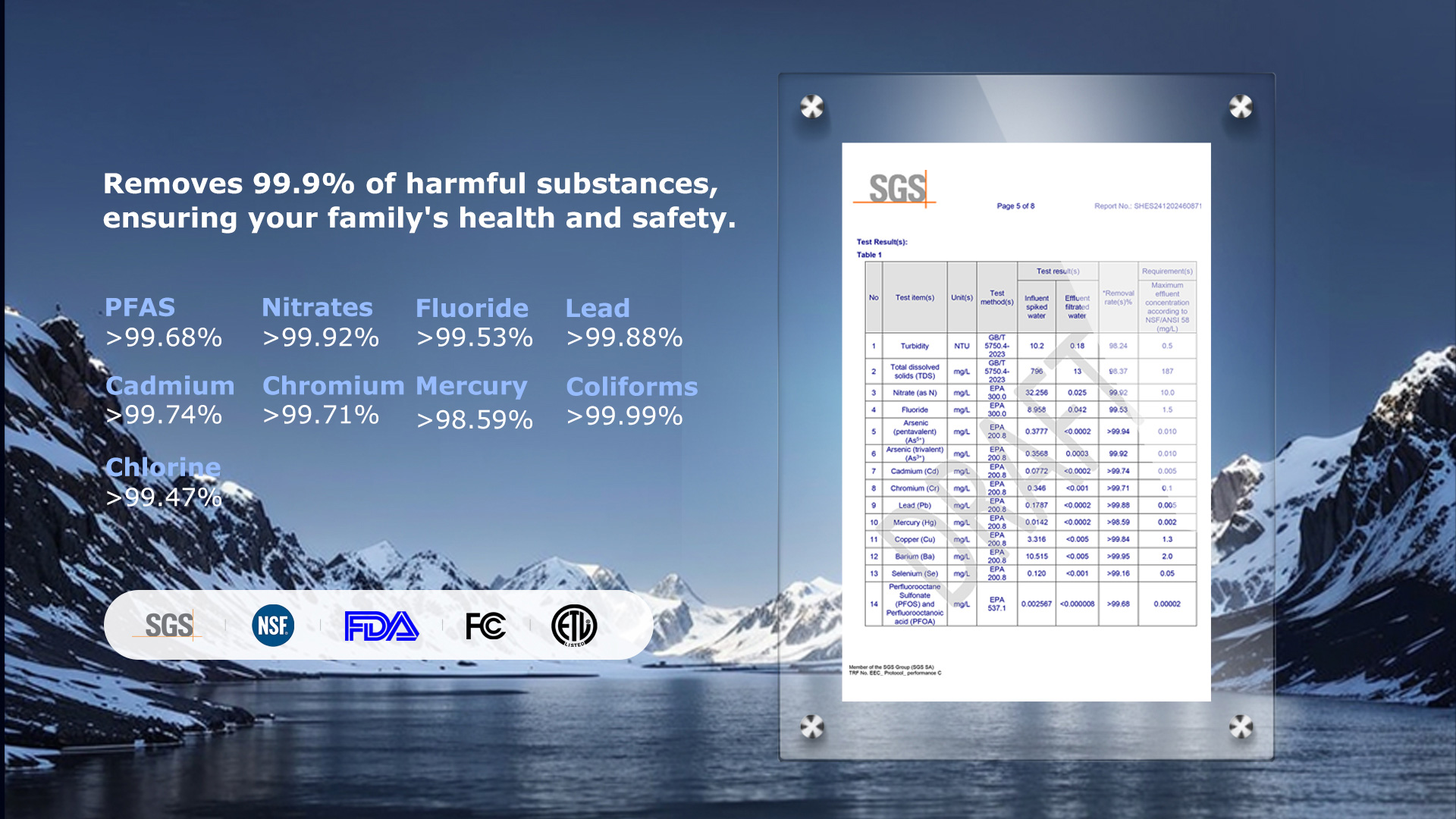
Task: Click the 'Influent spiked water' column header
Action: [1037, 307]
